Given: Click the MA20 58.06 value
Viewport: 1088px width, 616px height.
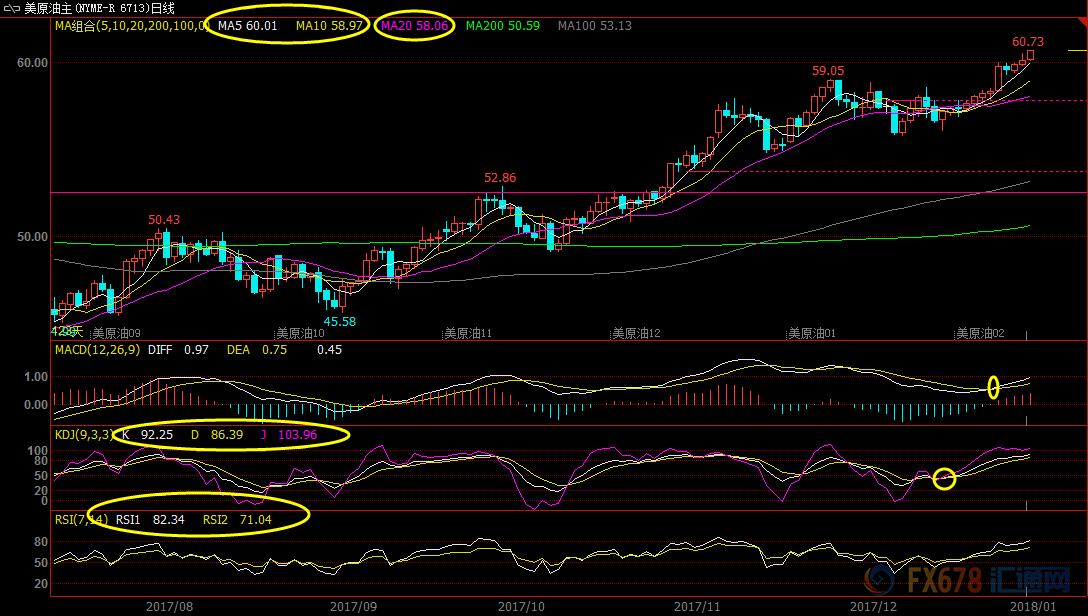Looking at the screenshot, I should pos(414,26).
